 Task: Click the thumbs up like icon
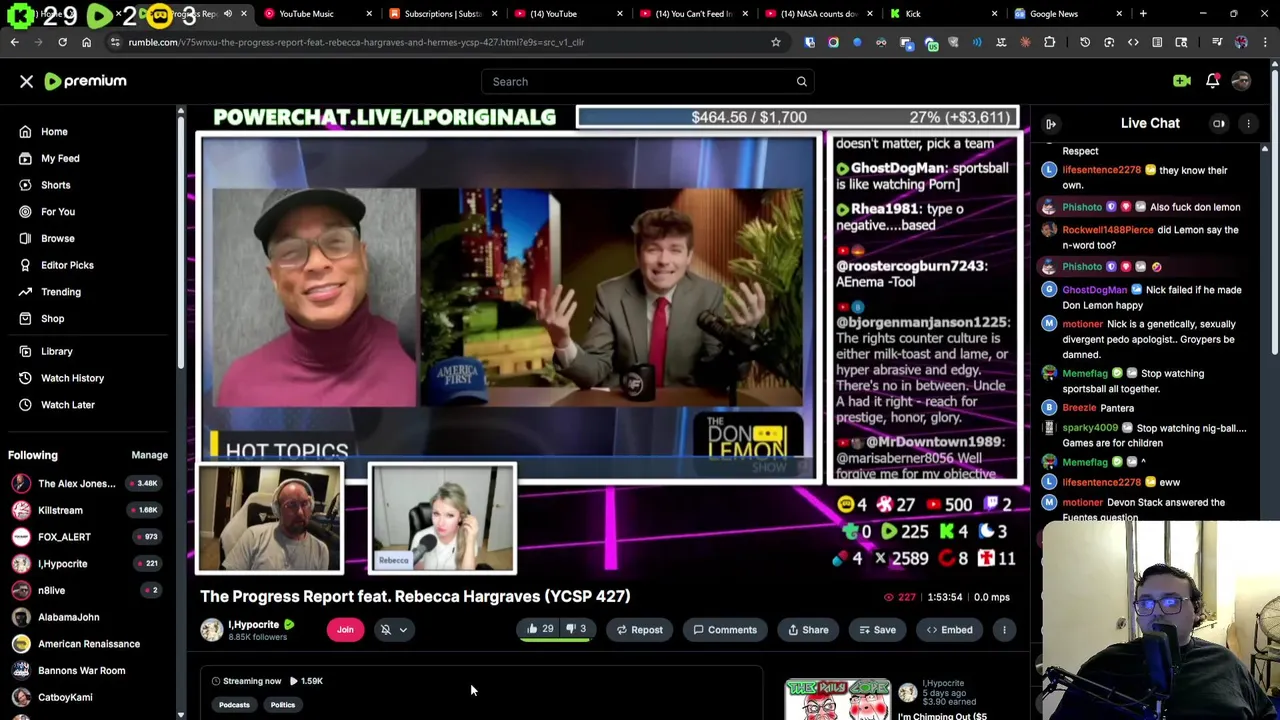(x=533, y=629)
